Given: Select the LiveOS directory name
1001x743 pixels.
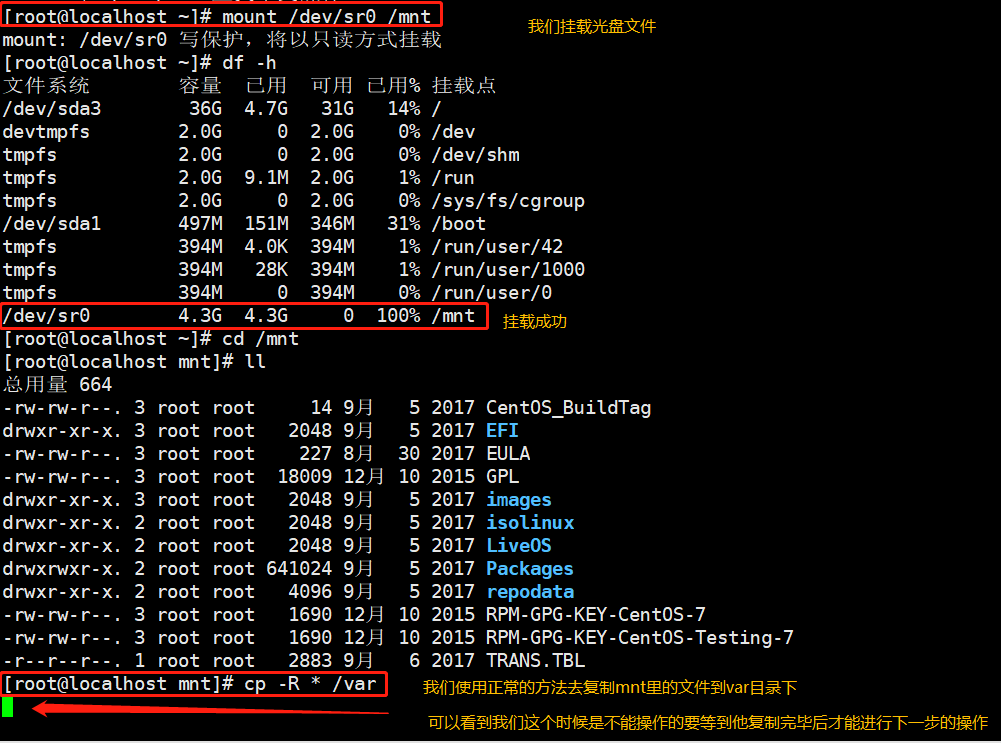Looking at the screenshot, I should [519, 545].
